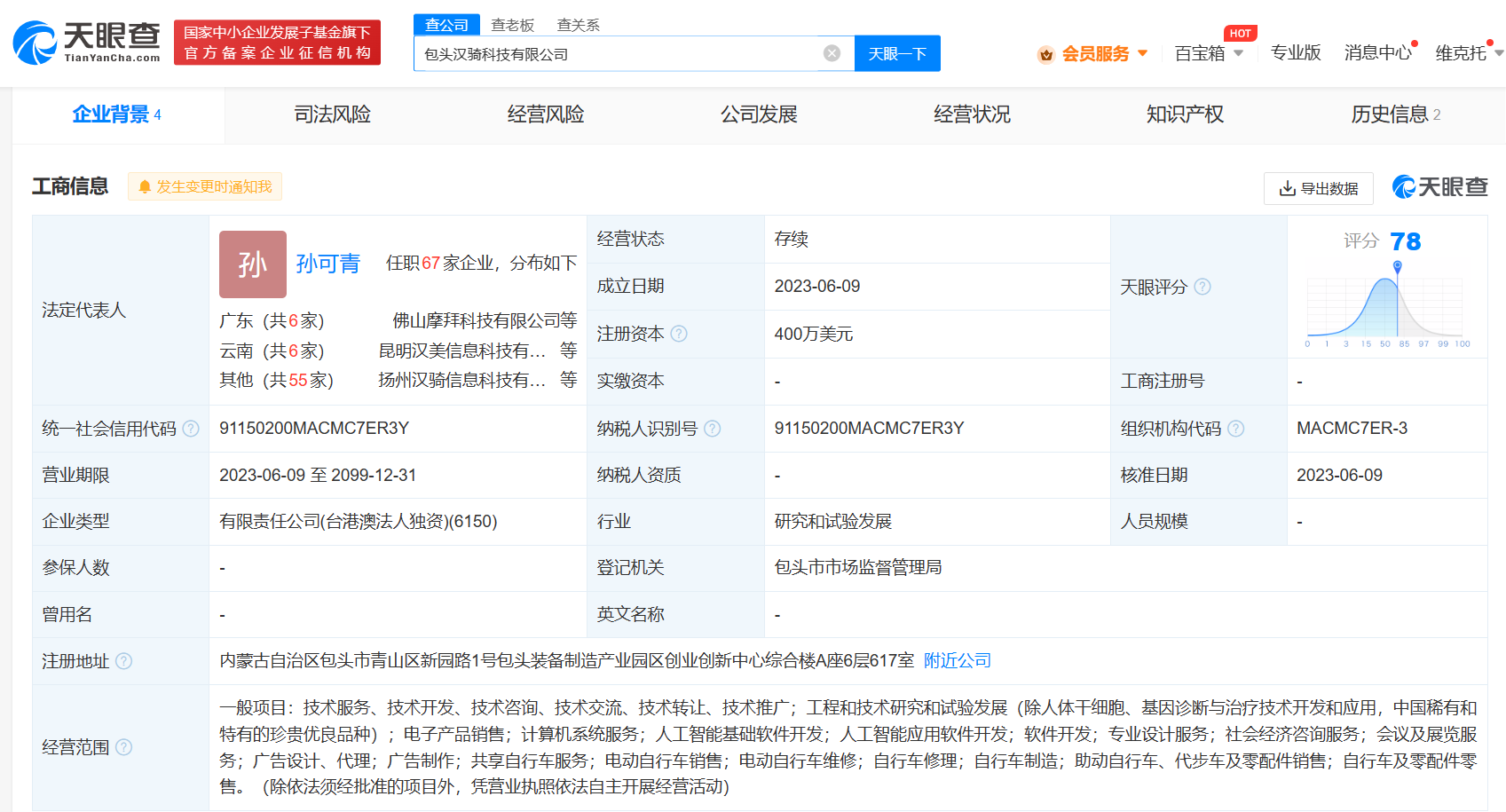Screen dimensions: 1506x812
Task: Click the 67 companies count
Action: coord(431,263)
